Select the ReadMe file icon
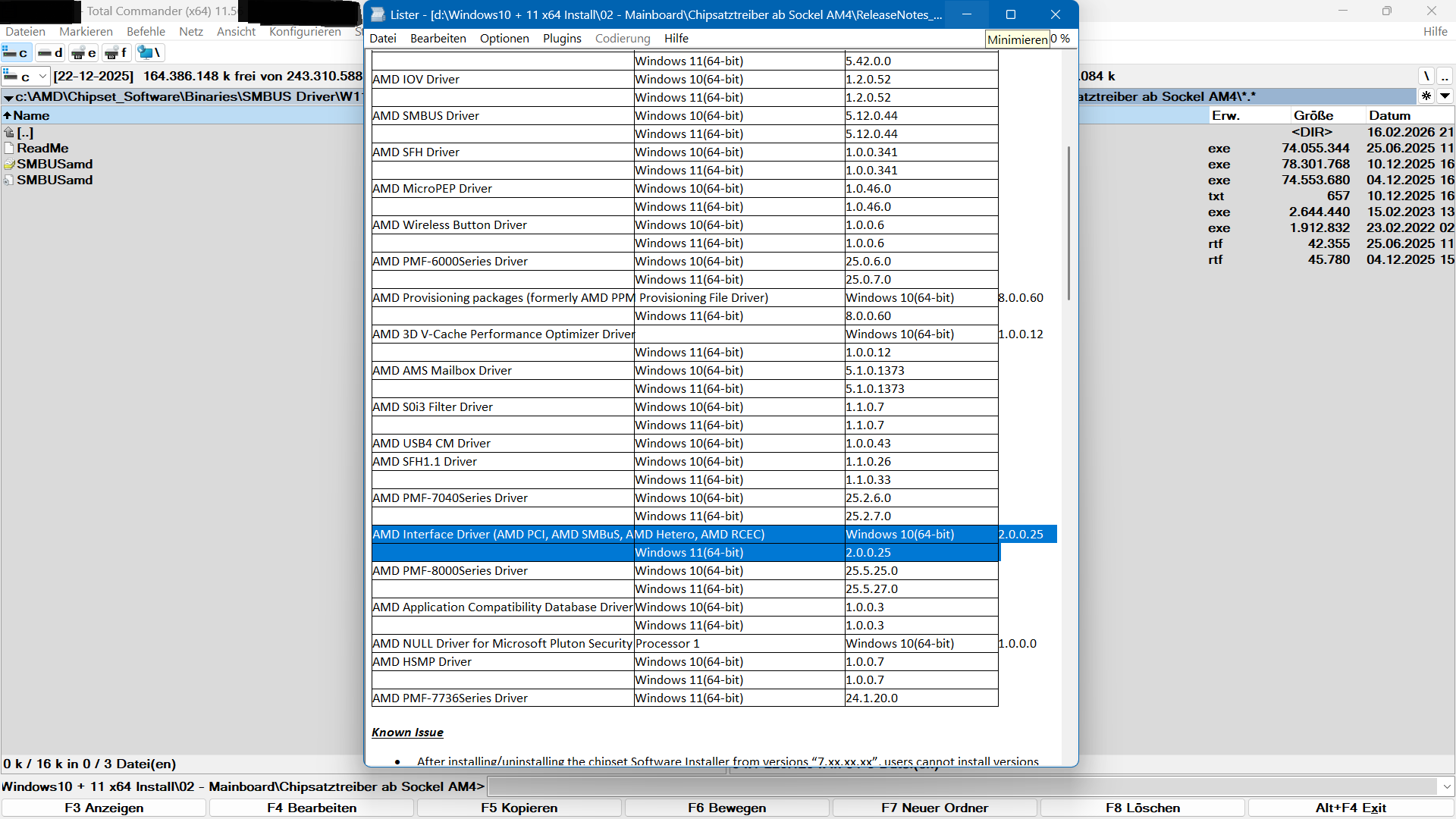 point(9,149)
